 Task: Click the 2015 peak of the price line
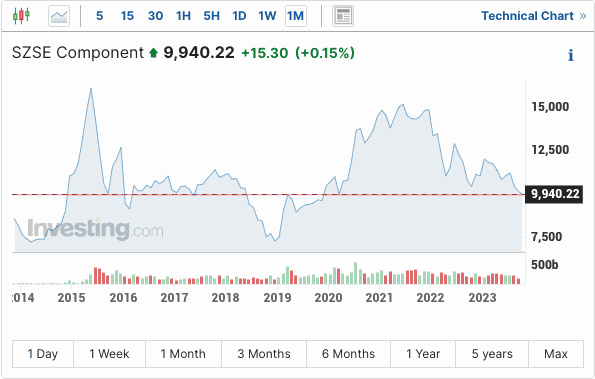91,89
